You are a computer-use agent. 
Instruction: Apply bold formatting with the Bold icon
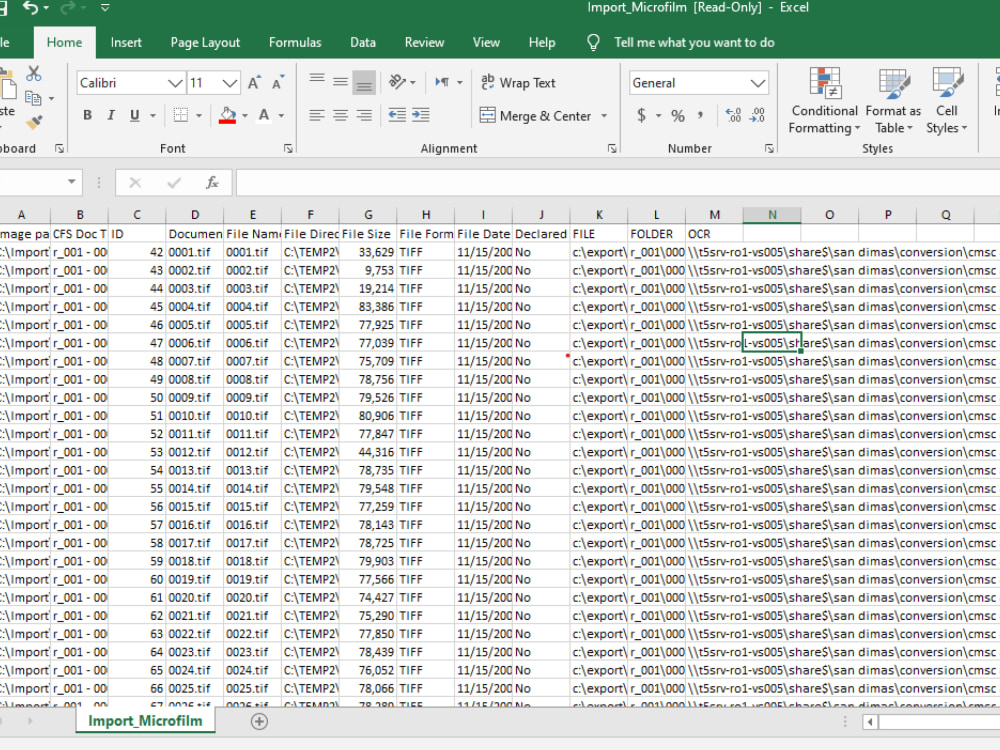tap(87, 115)
